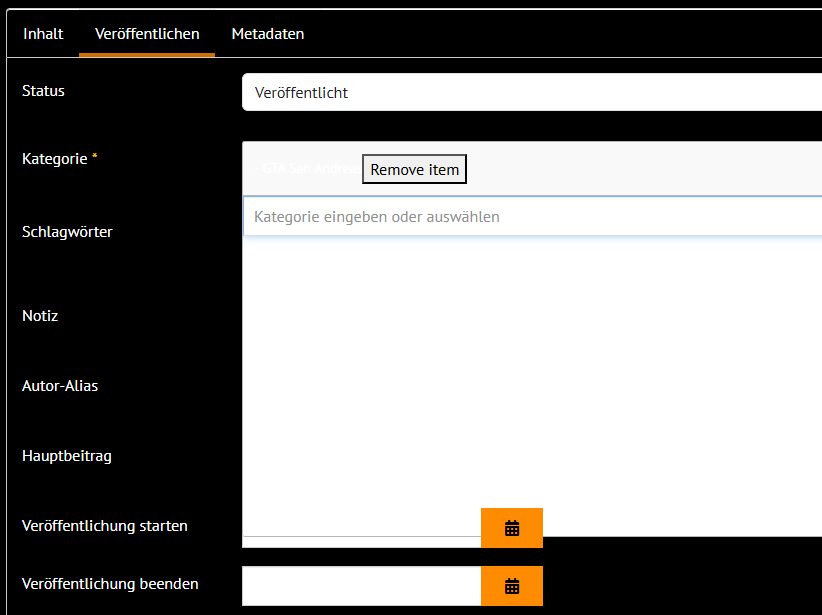
Task: Click the Veröffentlichung starten label
Action: coord(104,526)
